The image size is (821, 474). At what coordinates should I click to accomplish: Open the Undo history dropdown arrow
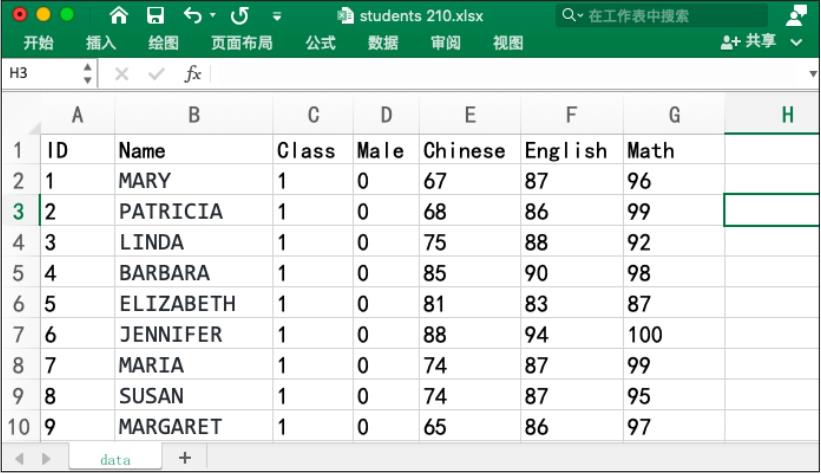213,17
